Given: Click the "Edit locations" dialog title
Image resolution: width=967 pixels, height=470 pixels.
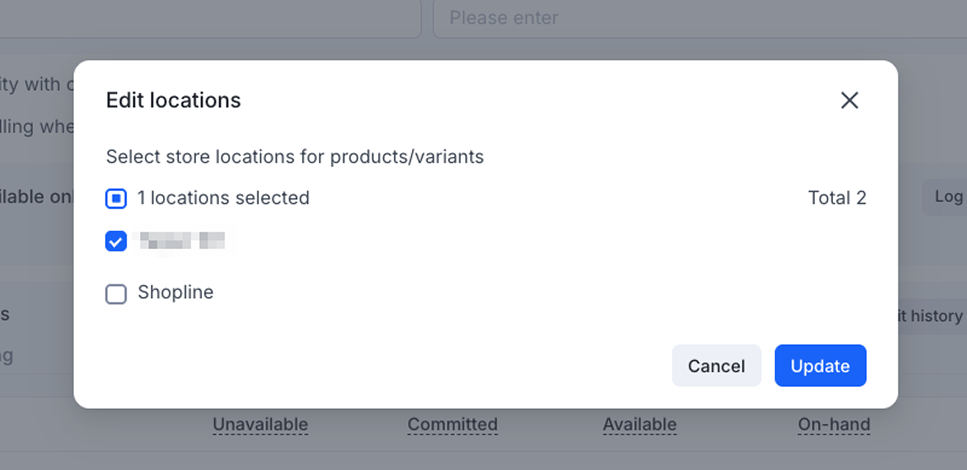Looking at the screenshot, I should (x=173, y=100).
